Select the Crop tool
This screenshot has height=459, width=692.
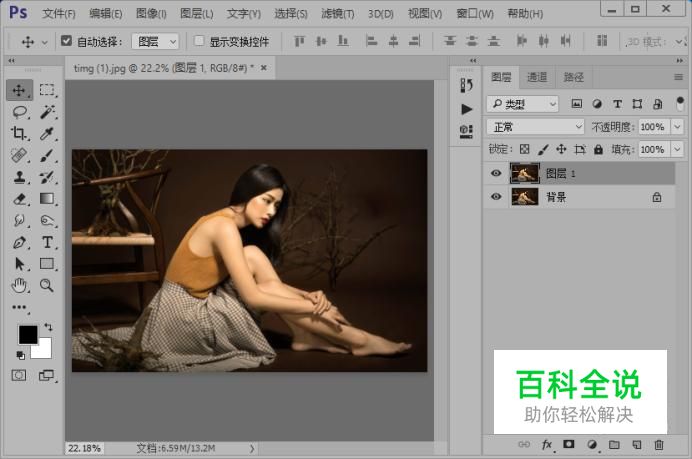(19, 133)
